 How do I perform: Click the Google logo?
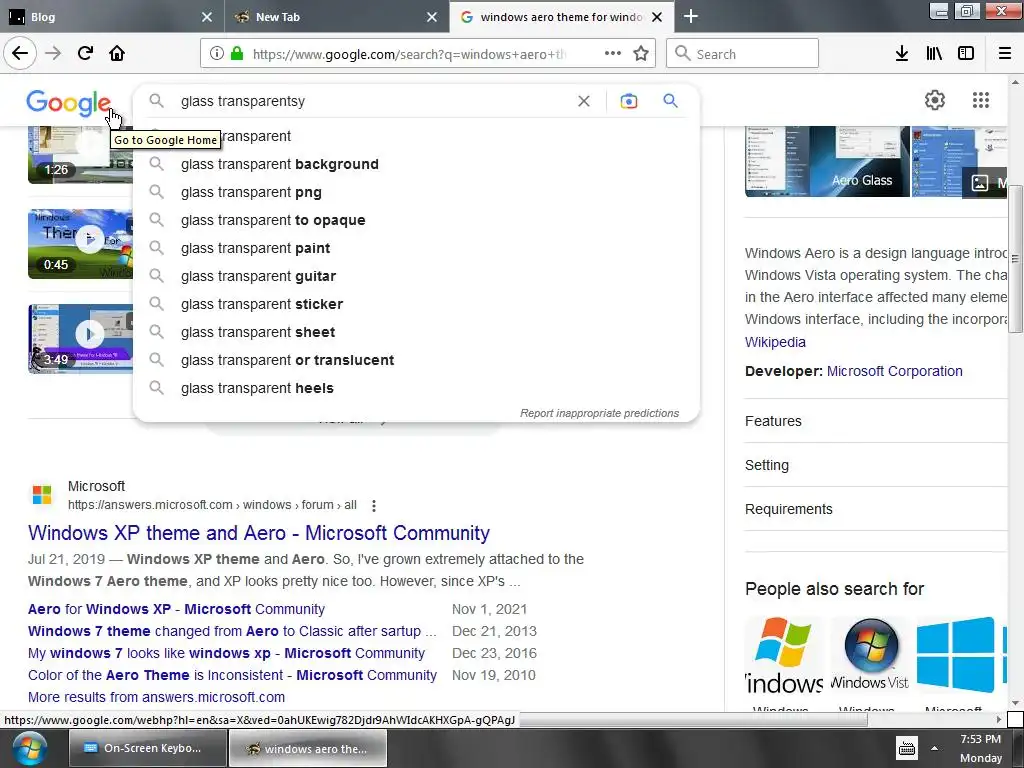click(69, 103)
